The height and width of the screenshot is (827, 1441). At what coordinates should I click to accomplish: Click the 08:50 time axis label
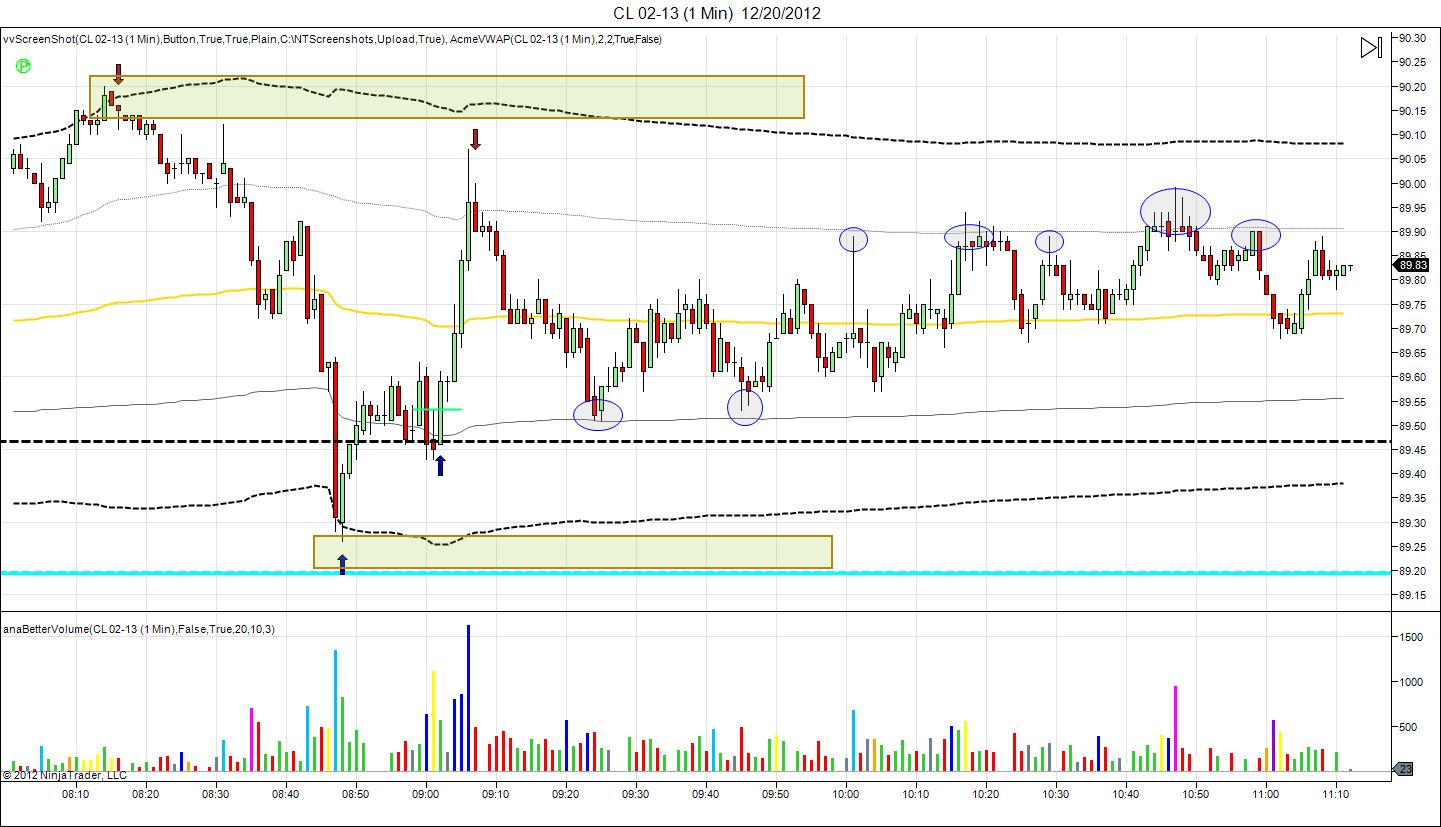[355, 794]
